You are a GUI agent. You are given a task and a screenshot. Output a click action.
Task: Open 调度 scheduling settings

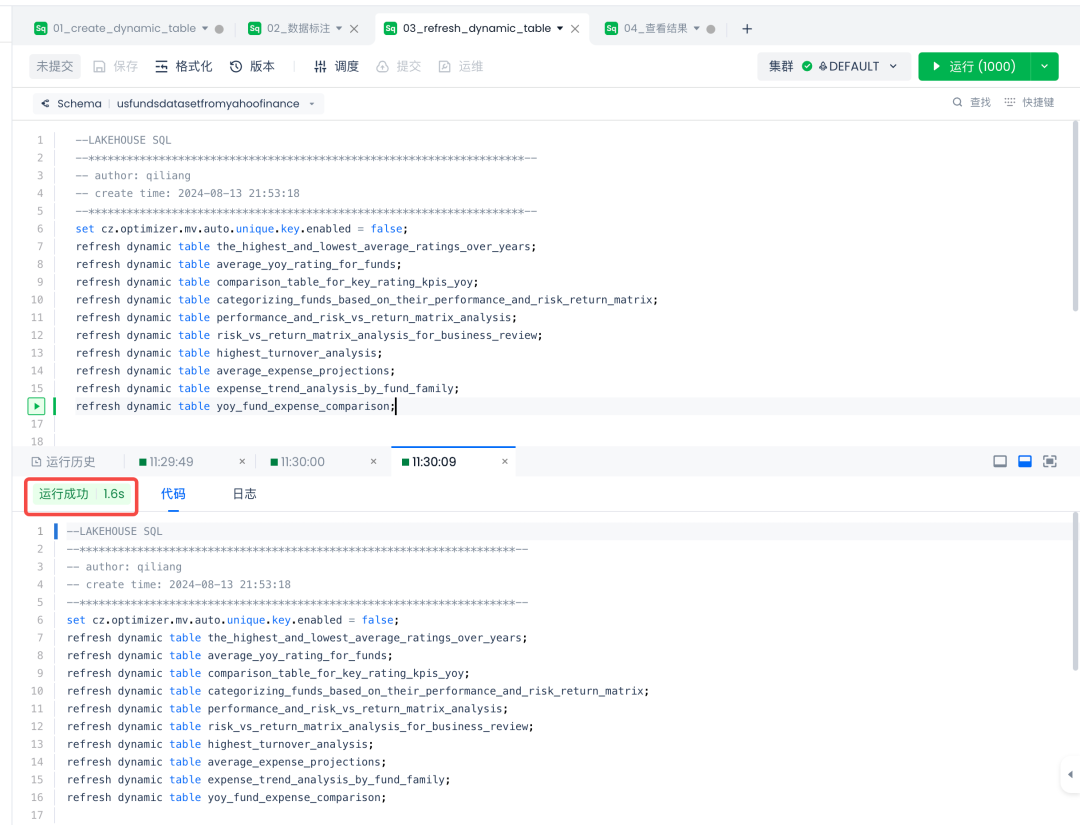[x=336, y=66]
